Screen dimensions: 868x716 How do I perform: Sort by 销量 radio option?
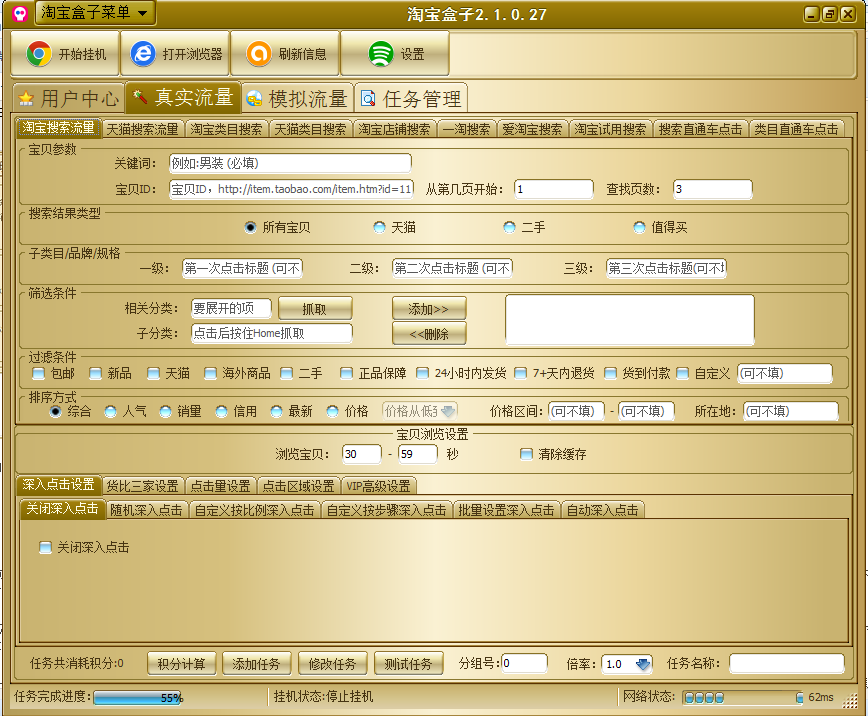click(x=166, y=411)
